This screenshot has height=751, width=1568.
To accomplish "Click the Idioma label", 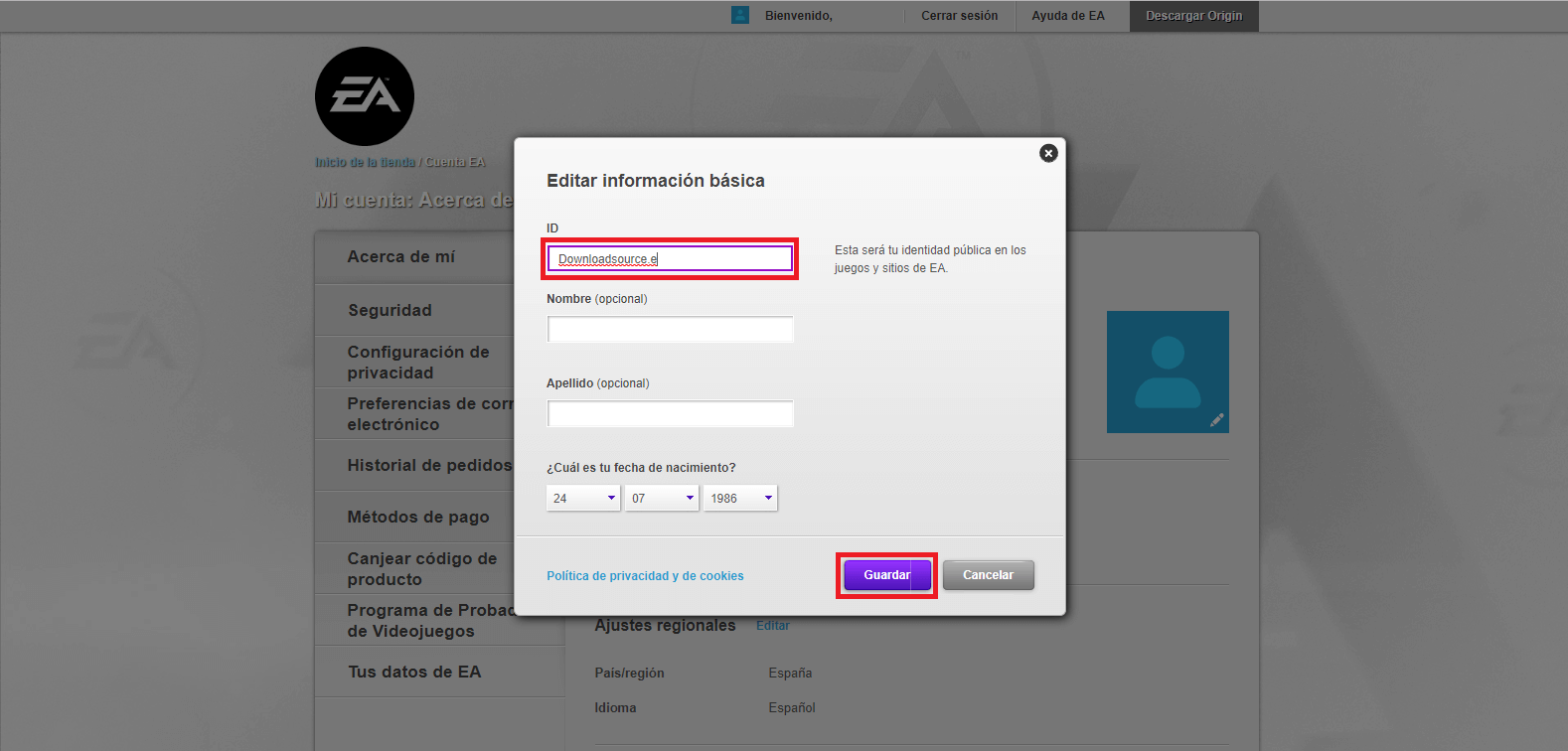I will 615,708.
